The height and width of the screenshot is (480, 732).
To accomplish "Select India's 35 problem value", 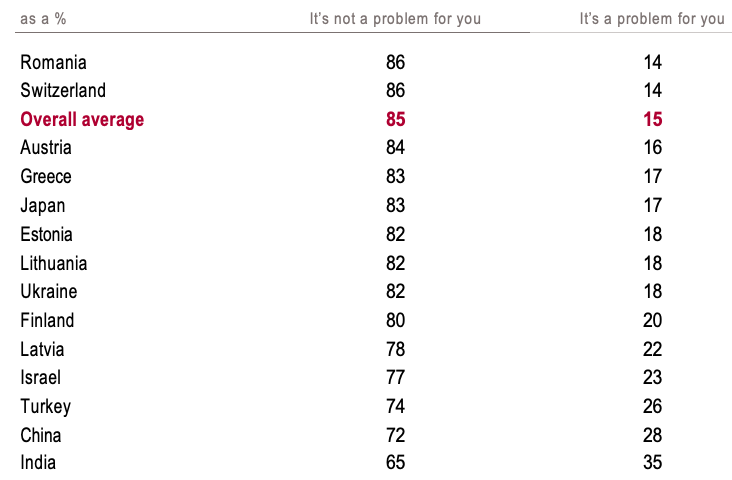I will [653, 463].
